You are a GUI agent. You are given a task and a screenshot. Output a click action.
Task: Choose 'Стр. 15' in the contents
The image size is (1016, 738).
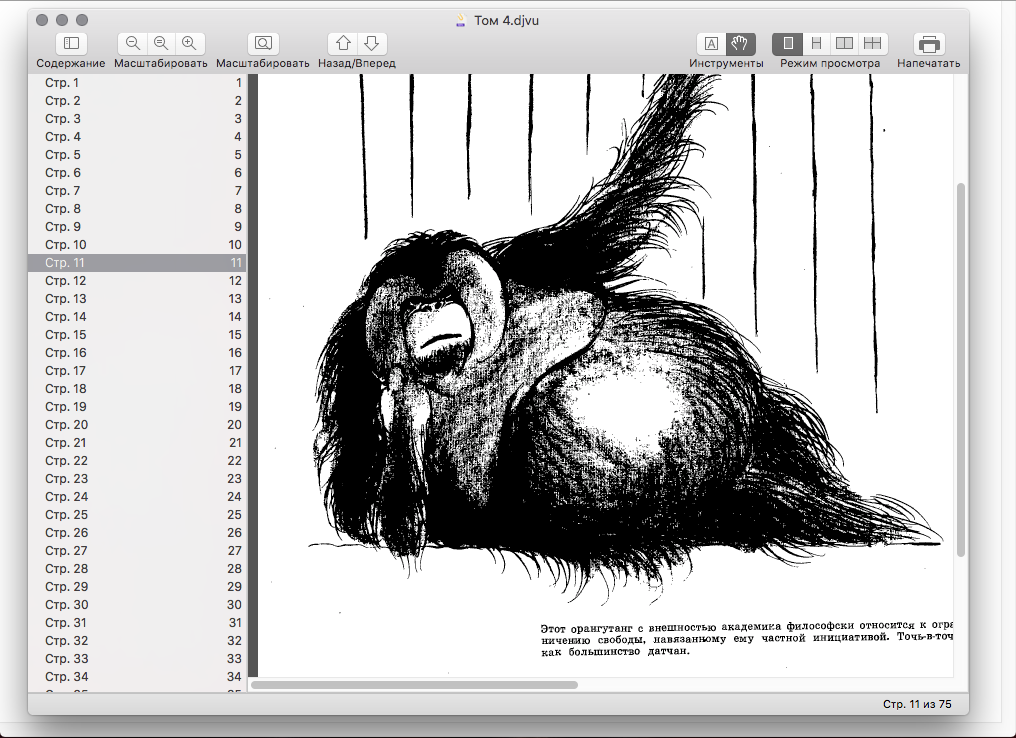[137, 334]
